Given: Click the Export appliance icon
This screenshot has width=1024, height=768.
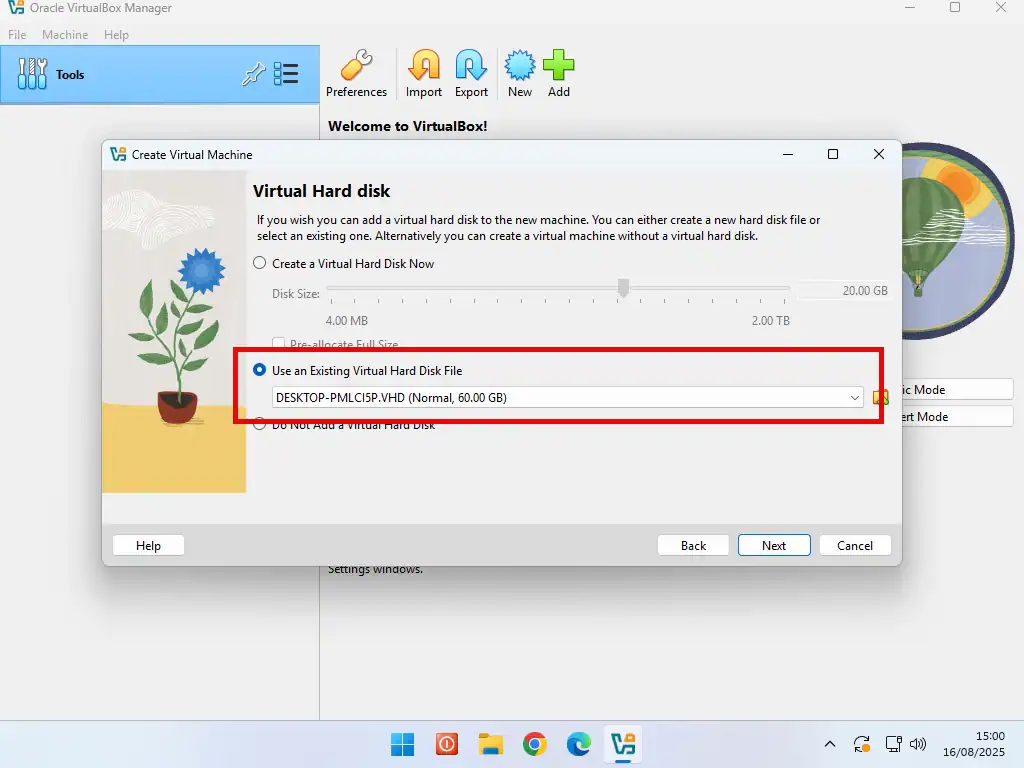Looking at the screenshot, I should [x=471, y=67].
